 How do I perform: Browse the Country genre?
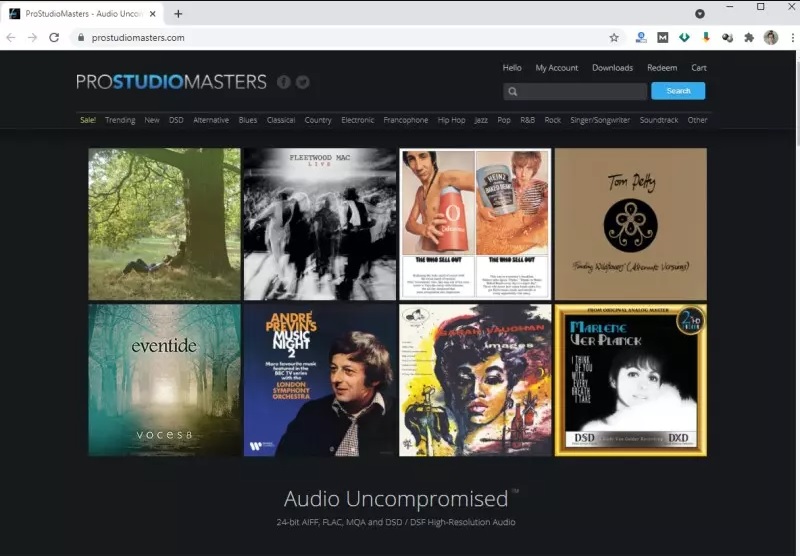318,120
